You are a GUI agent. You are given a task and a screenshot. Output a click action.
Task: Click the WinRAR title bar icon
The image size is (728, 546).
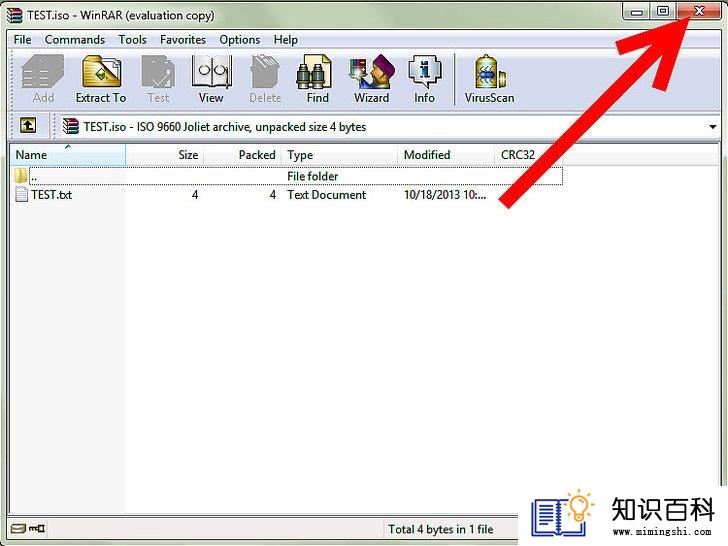coord(15,15)
